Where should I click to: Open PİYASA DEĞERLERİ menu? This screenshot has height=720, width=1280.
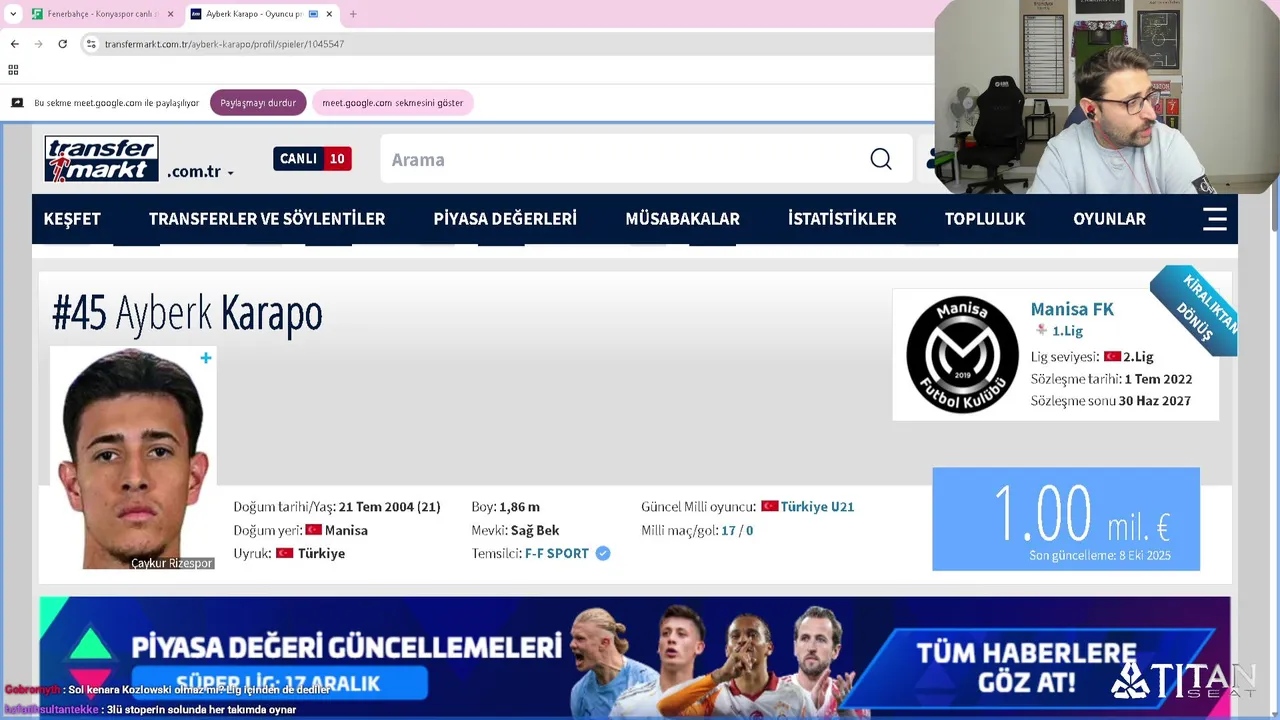505,219
